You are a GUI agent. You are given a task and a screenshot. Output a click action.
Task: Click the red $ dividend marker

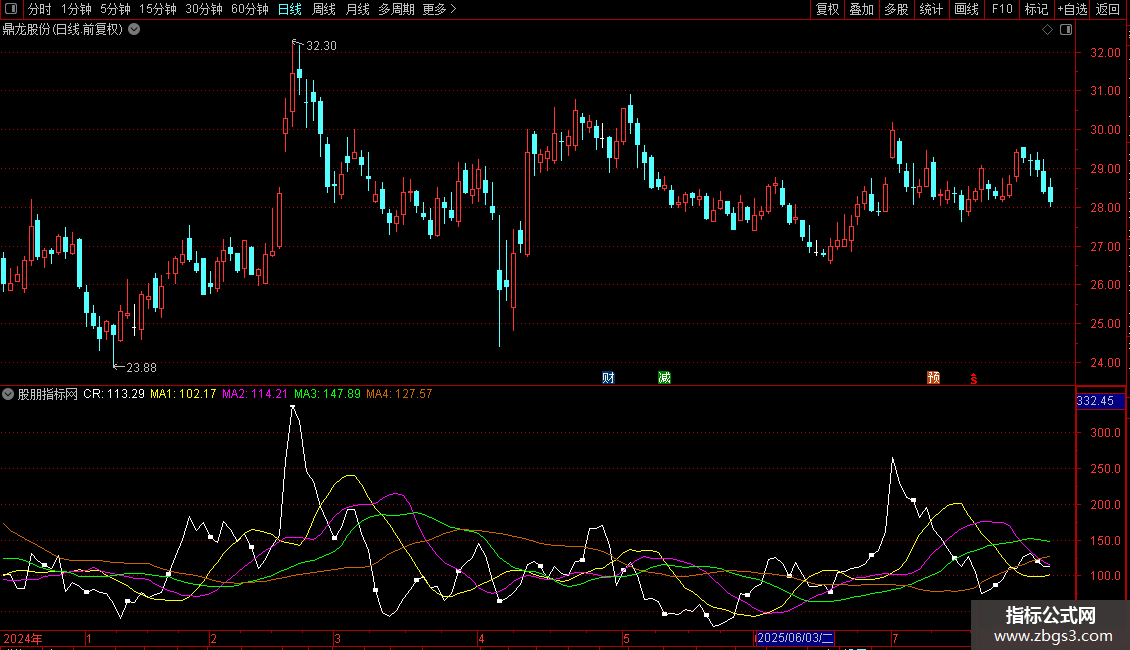(x=974, y=379)
